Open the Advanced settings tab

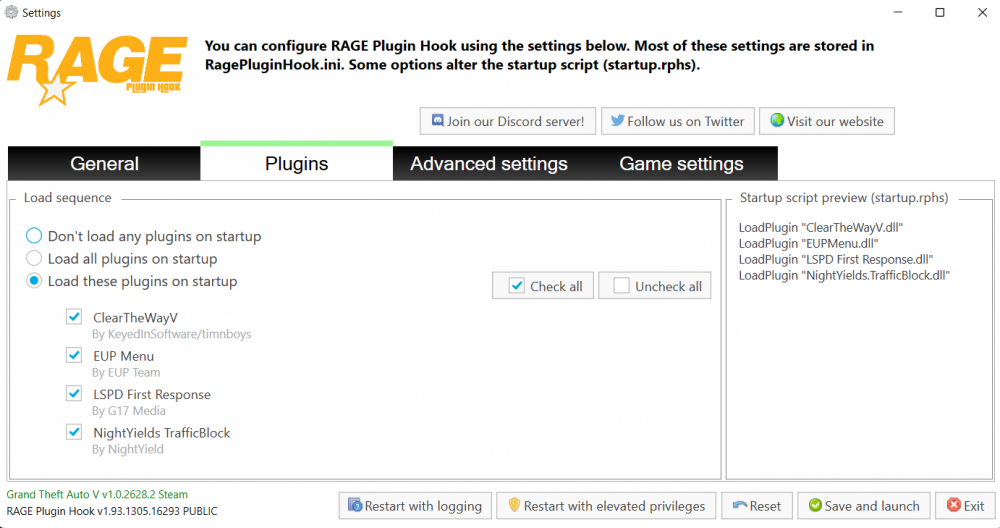(x=489, y=163)
